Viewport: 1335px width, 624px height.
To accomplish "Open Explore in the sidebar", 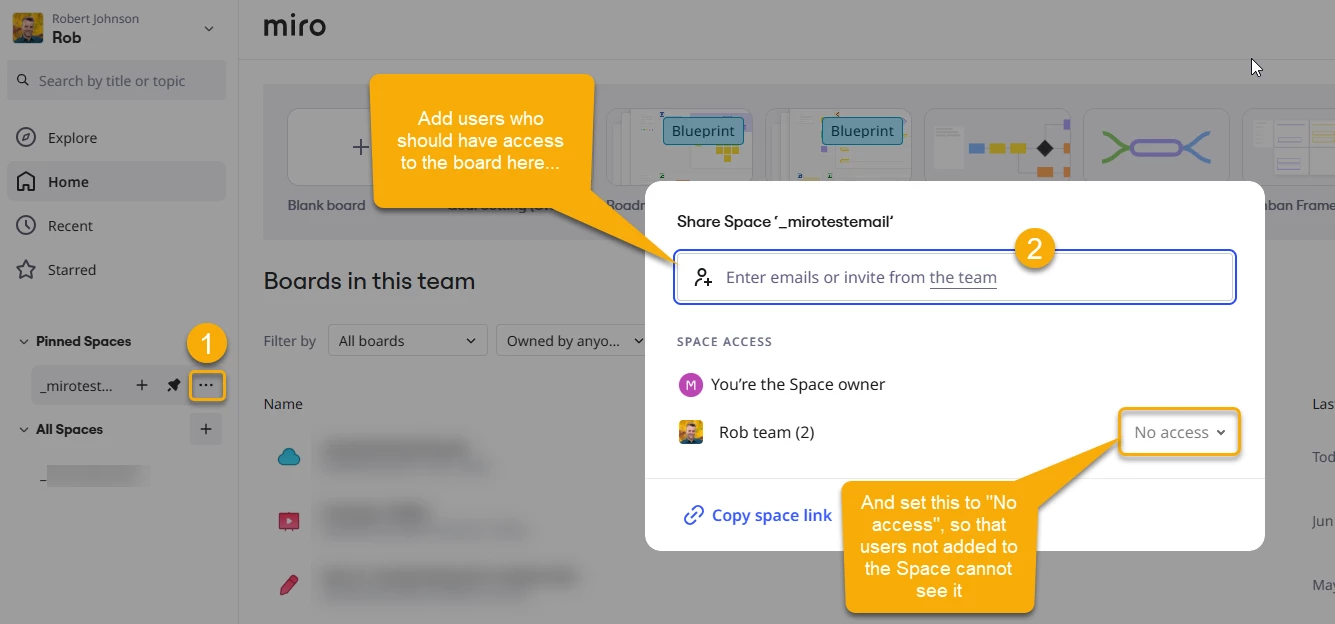I will point(116,138).
